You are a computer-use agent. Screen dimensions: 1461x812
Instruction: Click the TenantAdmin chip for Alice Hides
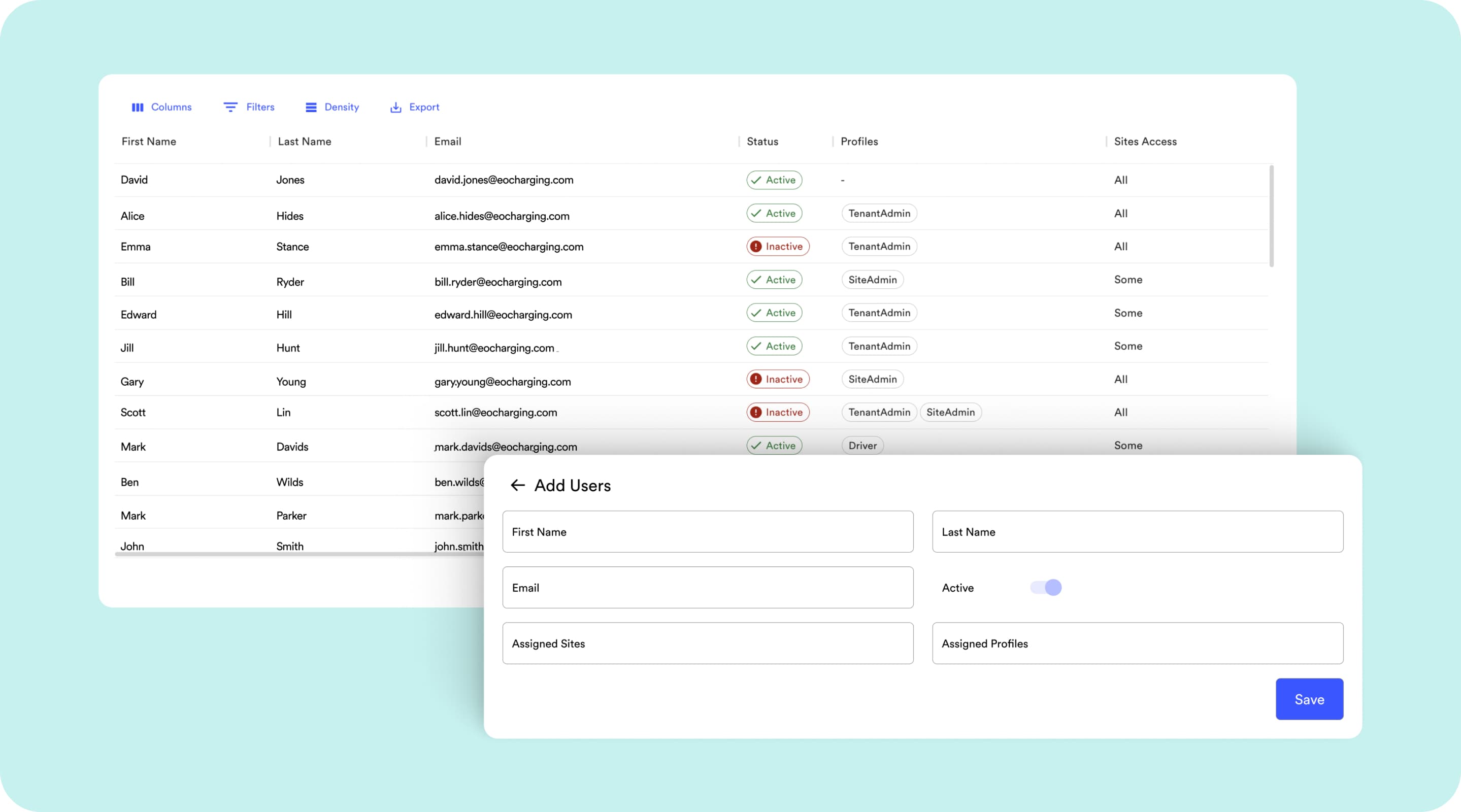click(x=879, y=213)
